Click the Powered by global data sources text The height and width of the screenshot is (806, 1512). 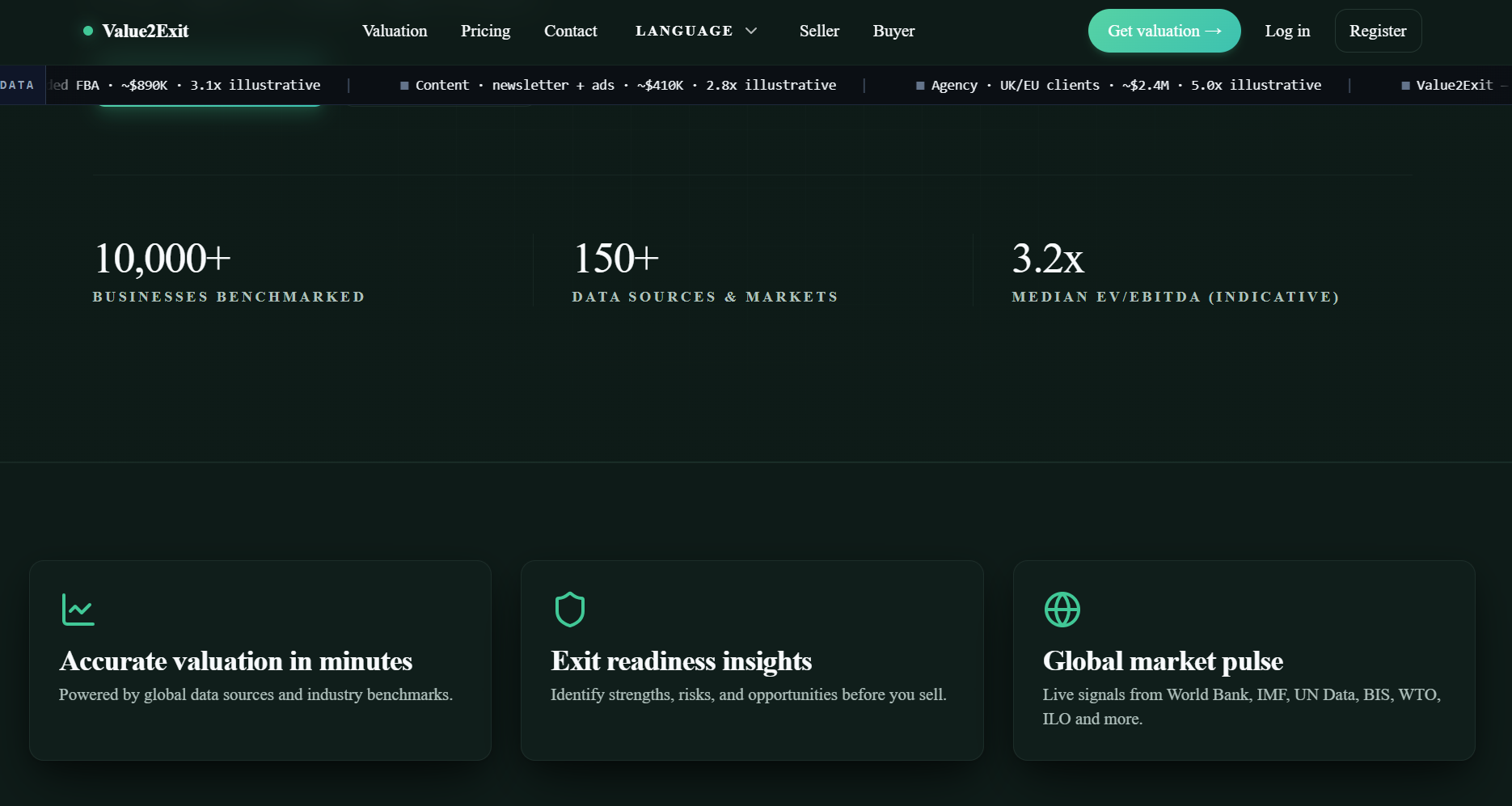[x=256, y=694]
